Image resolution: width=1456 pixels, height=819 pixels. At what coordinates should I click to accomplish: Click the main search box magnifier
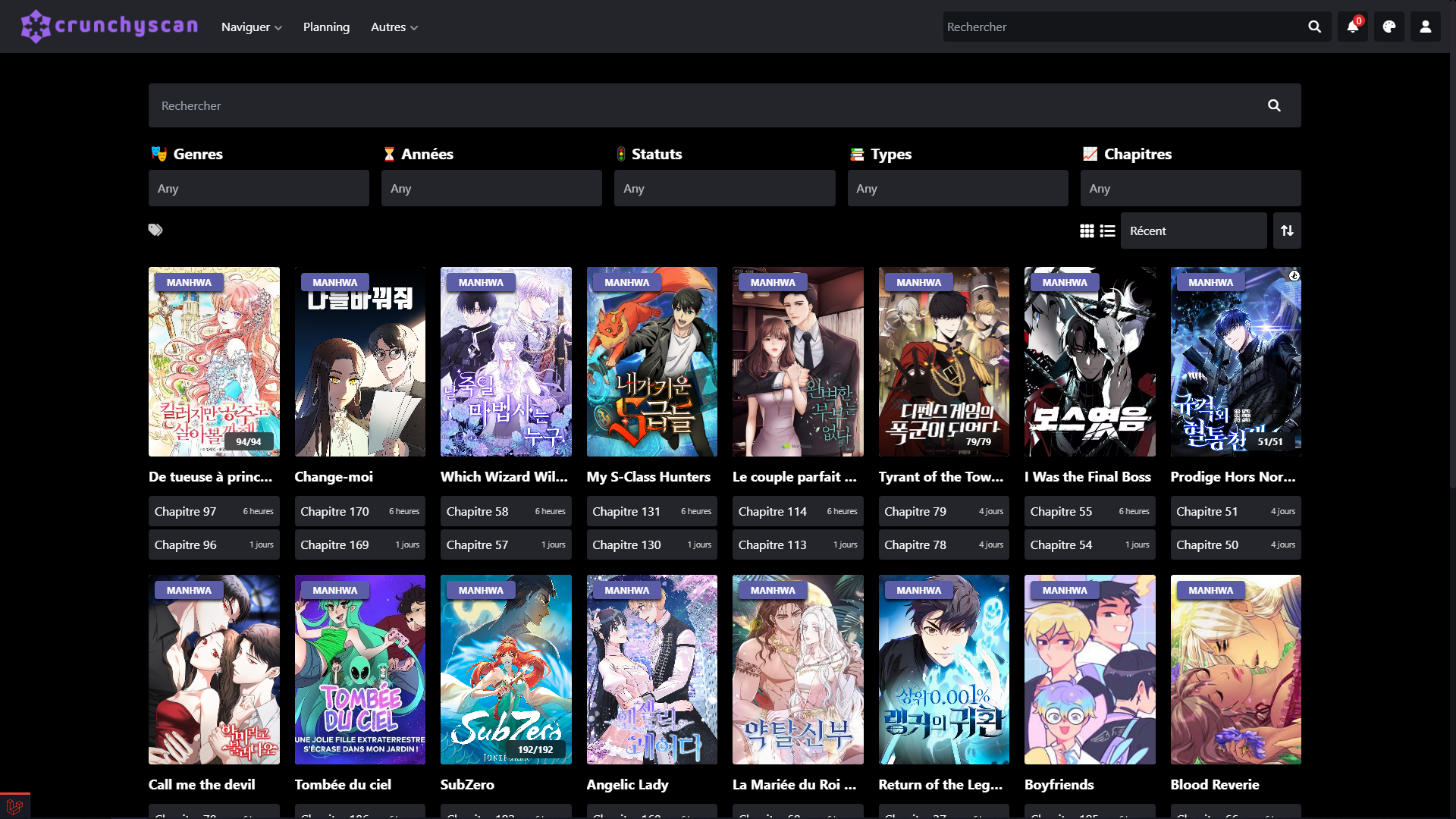(x=1274, y=105)
